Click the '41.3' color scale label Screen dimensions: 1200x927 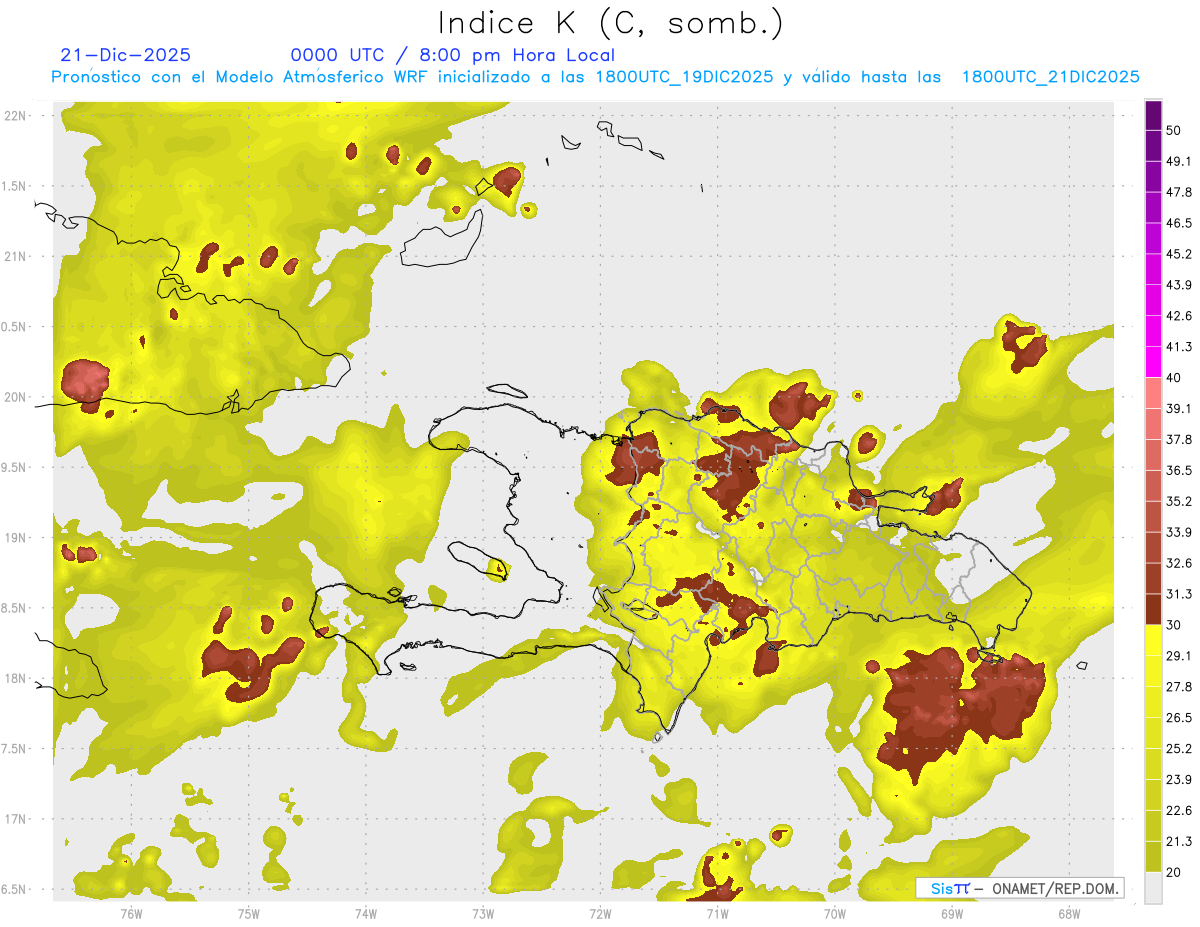pyautogui.click(x=1178, y=347)
